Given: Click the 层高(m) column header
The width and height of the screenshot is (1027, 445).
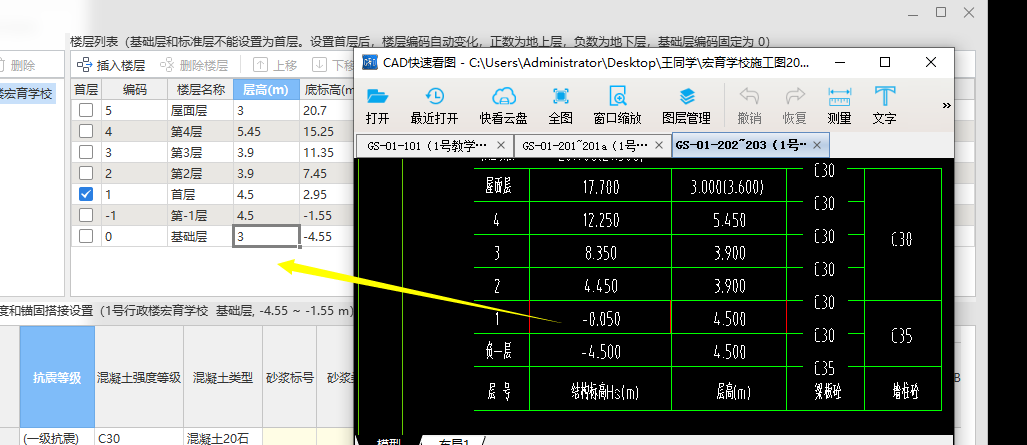Looking at the screenshot, I should point(266,90).
